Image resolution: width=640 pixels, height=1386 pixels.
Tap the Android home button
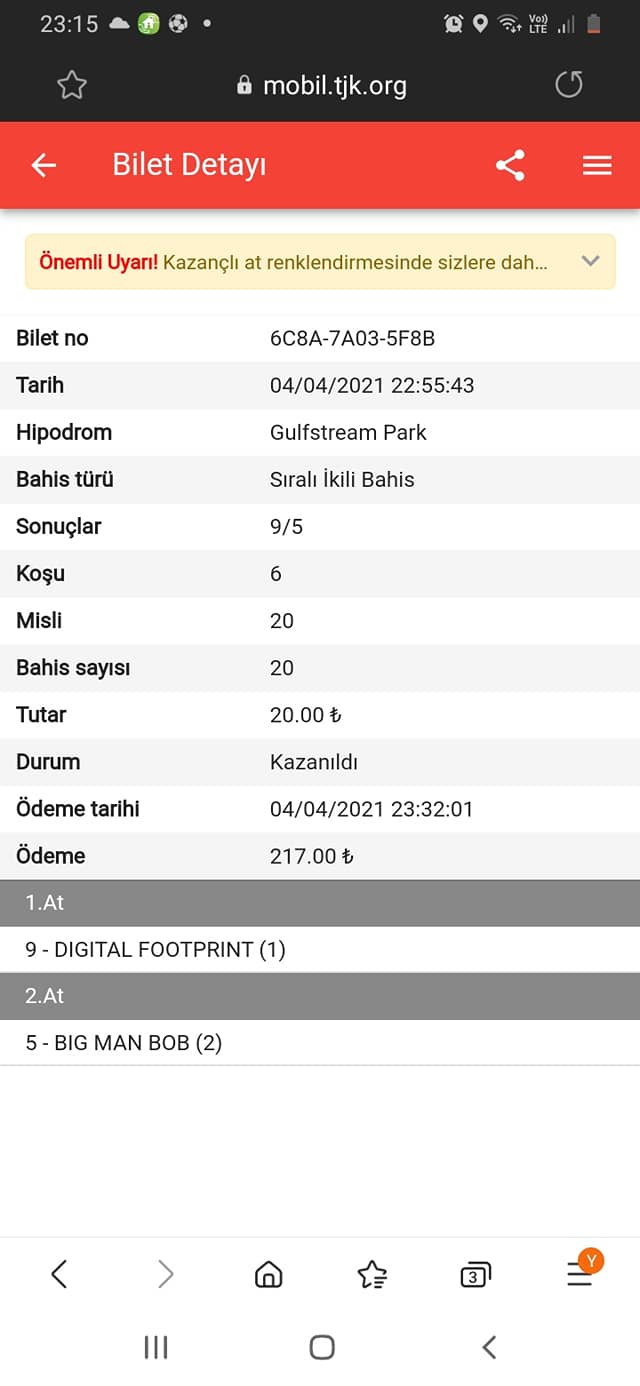(x=322, y=1347)
